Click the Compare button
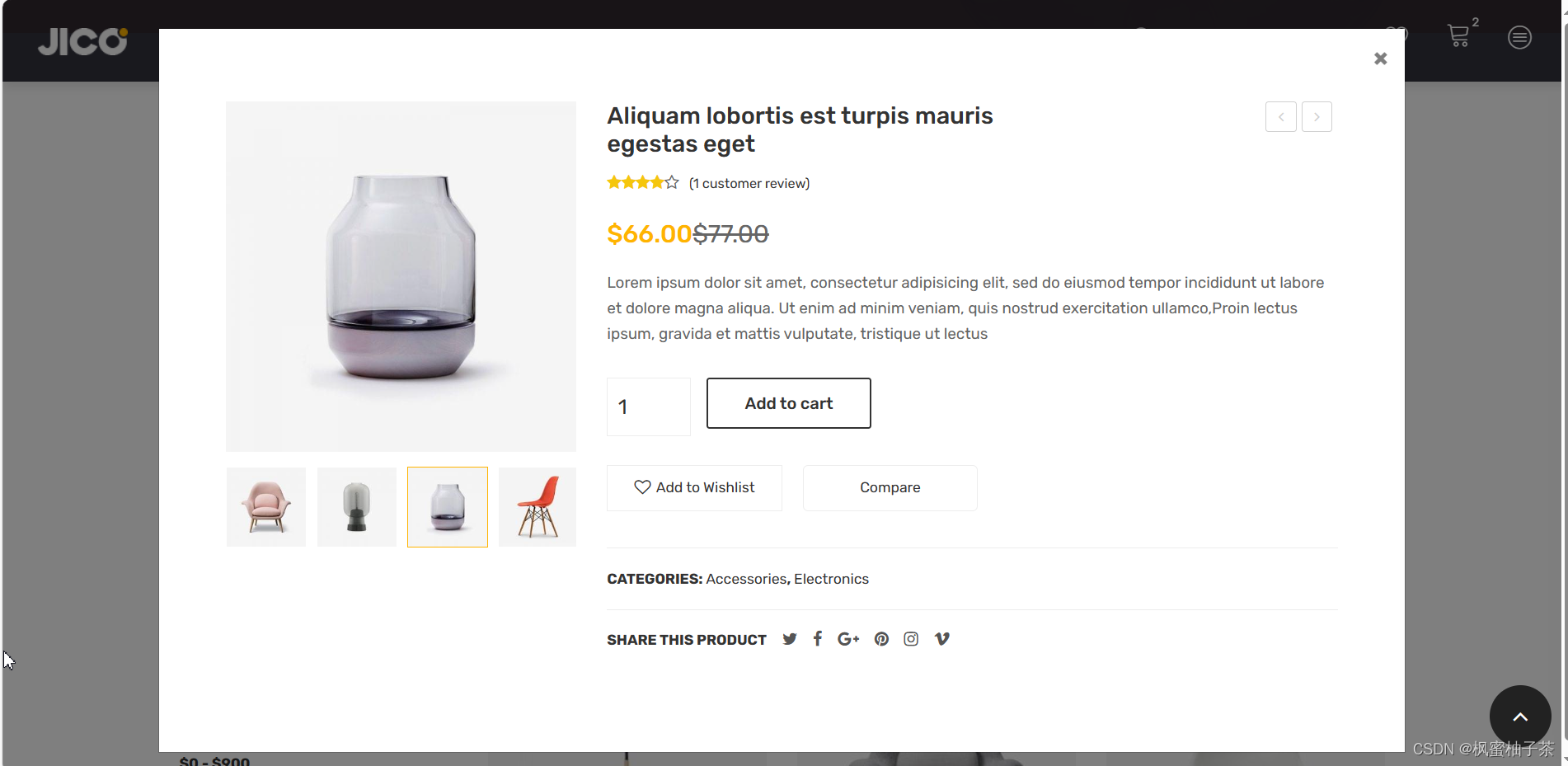The height and width of the screenshot is (766, 1568). click(x=890, y=488)
